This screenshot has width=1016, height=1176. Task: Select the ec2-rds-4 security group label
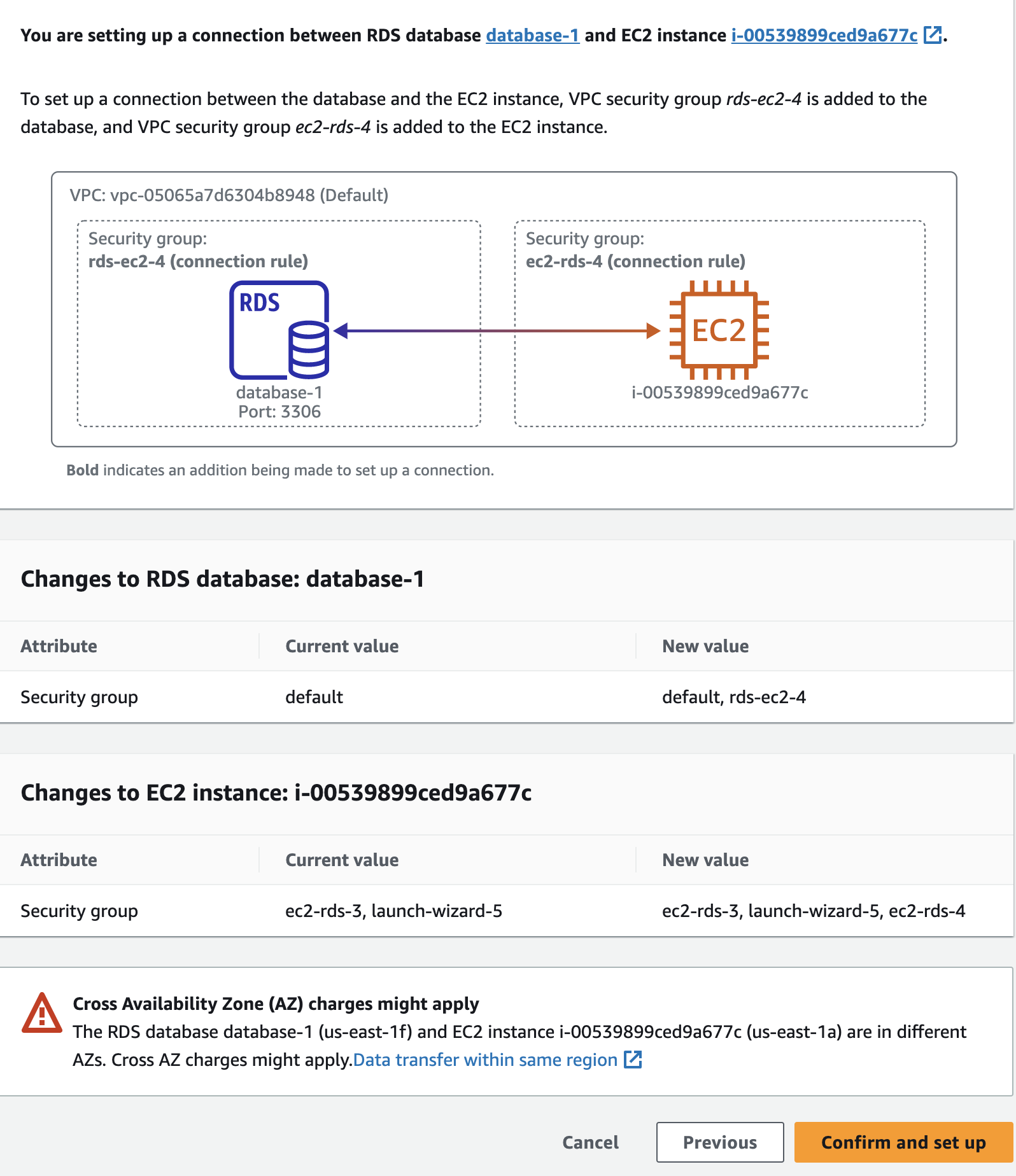(x=635, y=262)
